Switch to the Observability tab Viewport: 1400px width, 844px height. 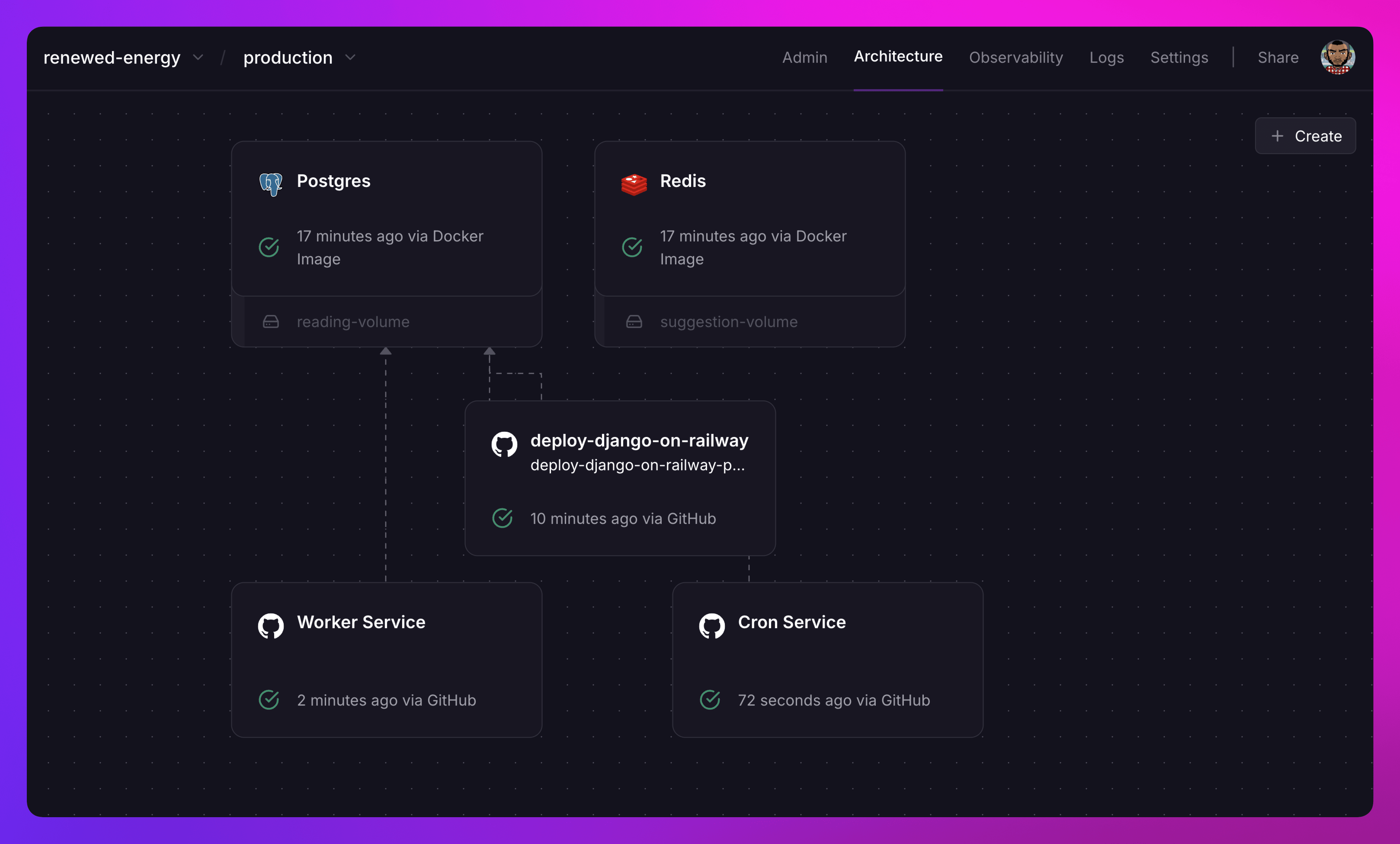click(x=1016, y=58)
